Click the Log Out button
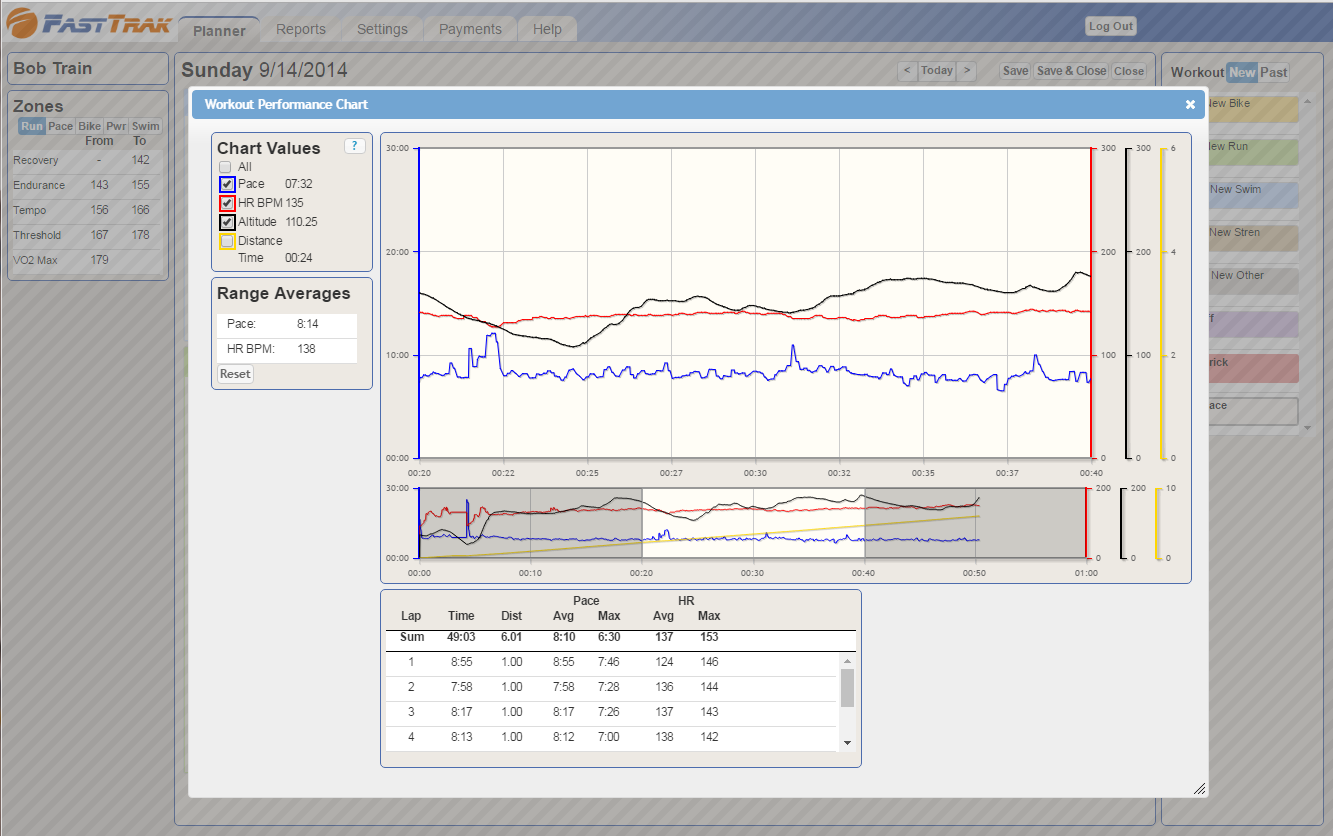 [x=1110, y=27]
